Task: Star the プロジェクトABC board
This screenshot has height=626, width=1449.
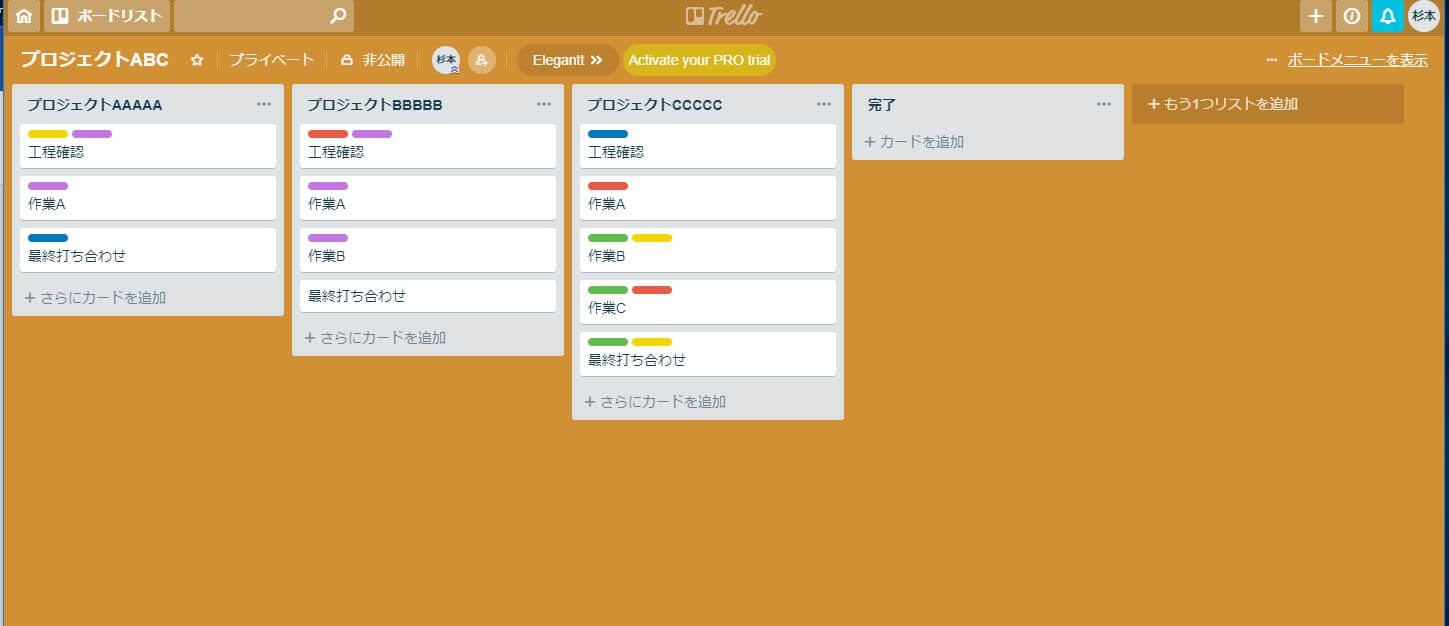Action: [197, 60]
